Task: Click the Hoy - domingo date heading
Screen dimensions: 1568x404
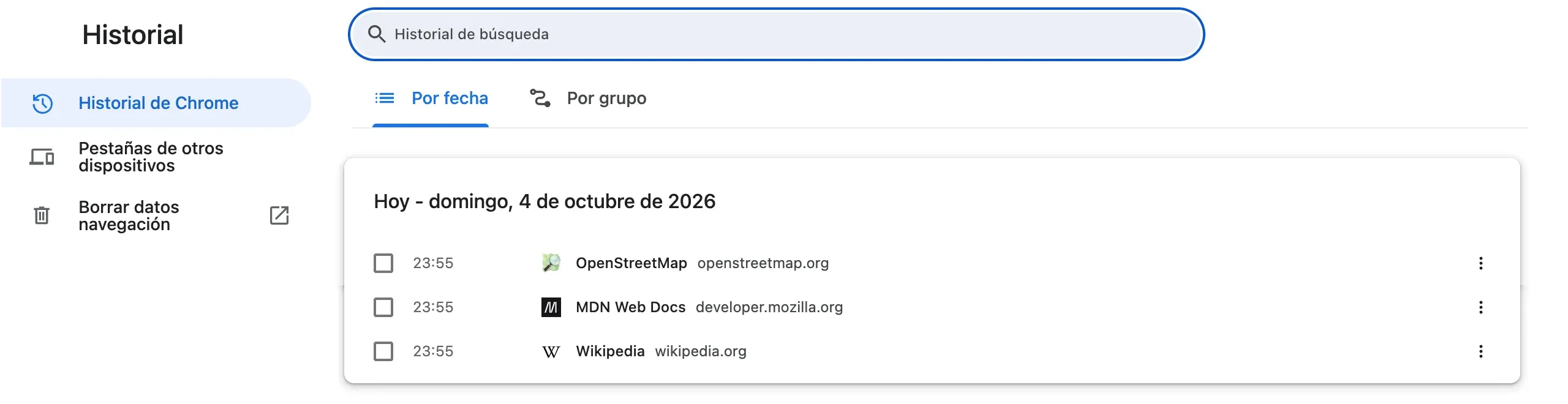Action: pos(545,201)
